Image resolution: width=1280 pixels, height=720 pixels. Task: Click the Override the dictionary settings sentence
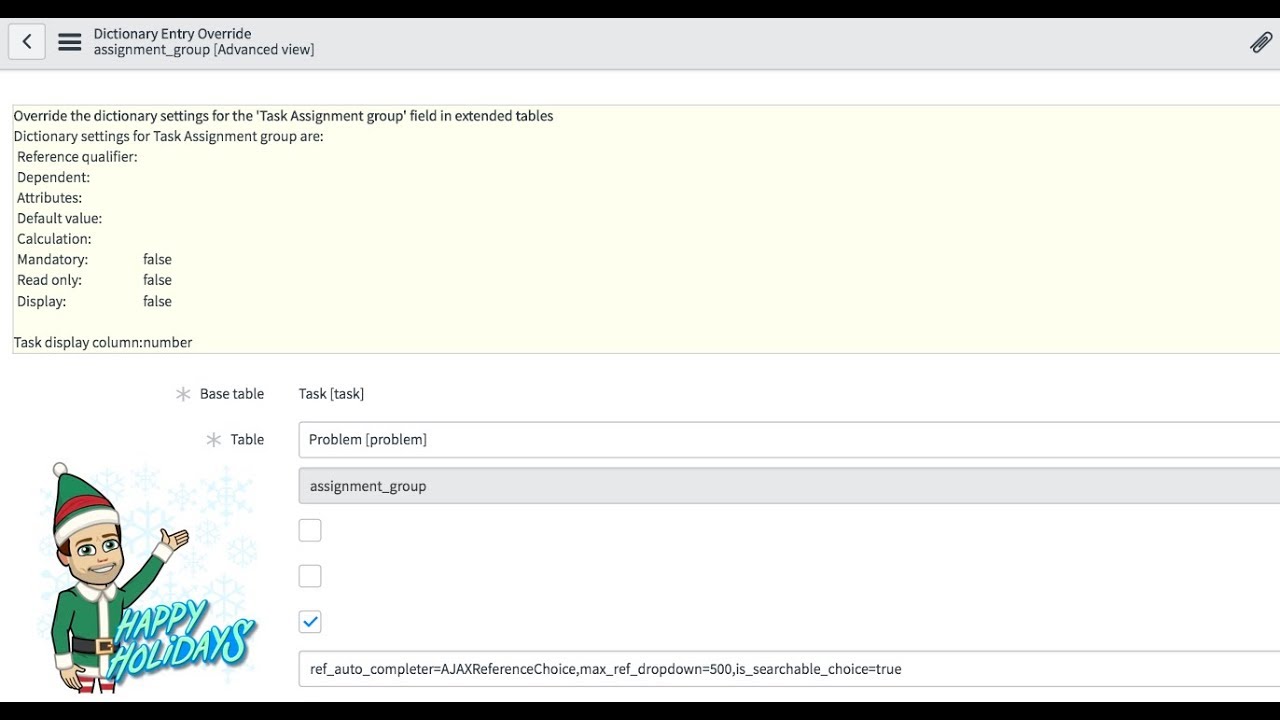coord(283,116)
